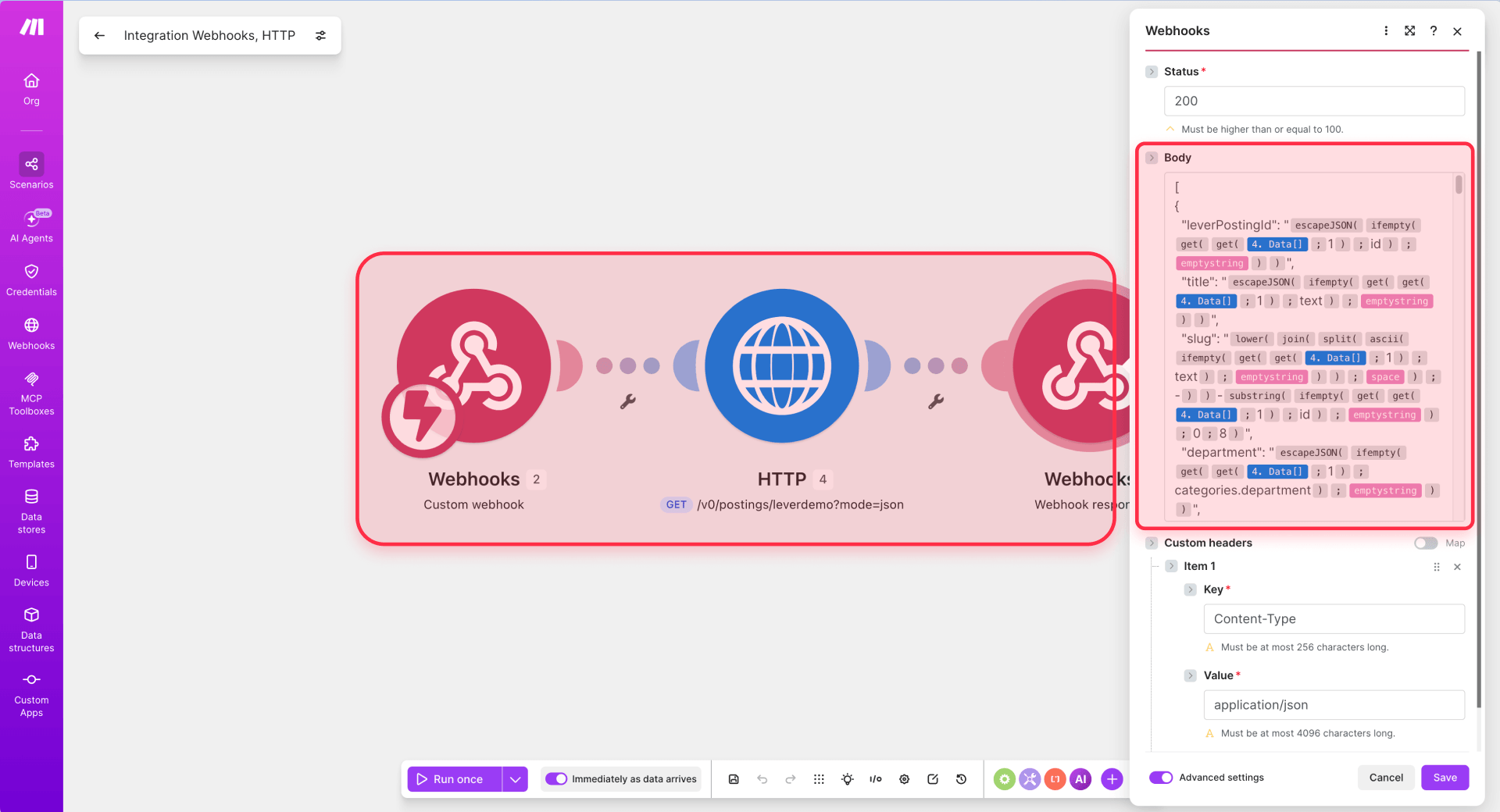The height and width of the screenshot is (812, 1500).
Task: Auto-align modules with the grid icon
Action: (x=819, y=778)
